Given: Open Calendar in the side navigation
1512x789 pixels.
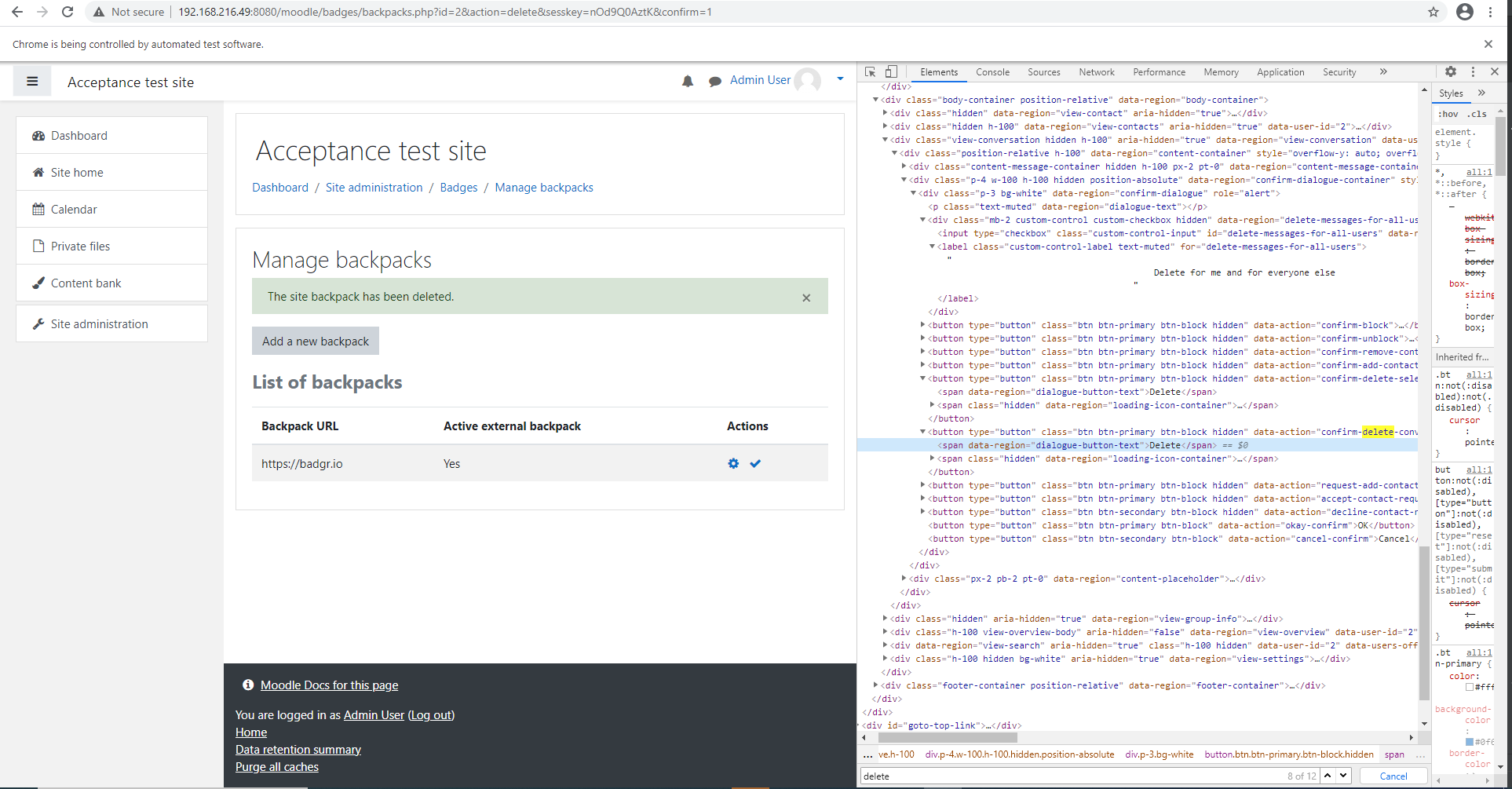Looking at the screenshot, I should (x=111, y=209).
